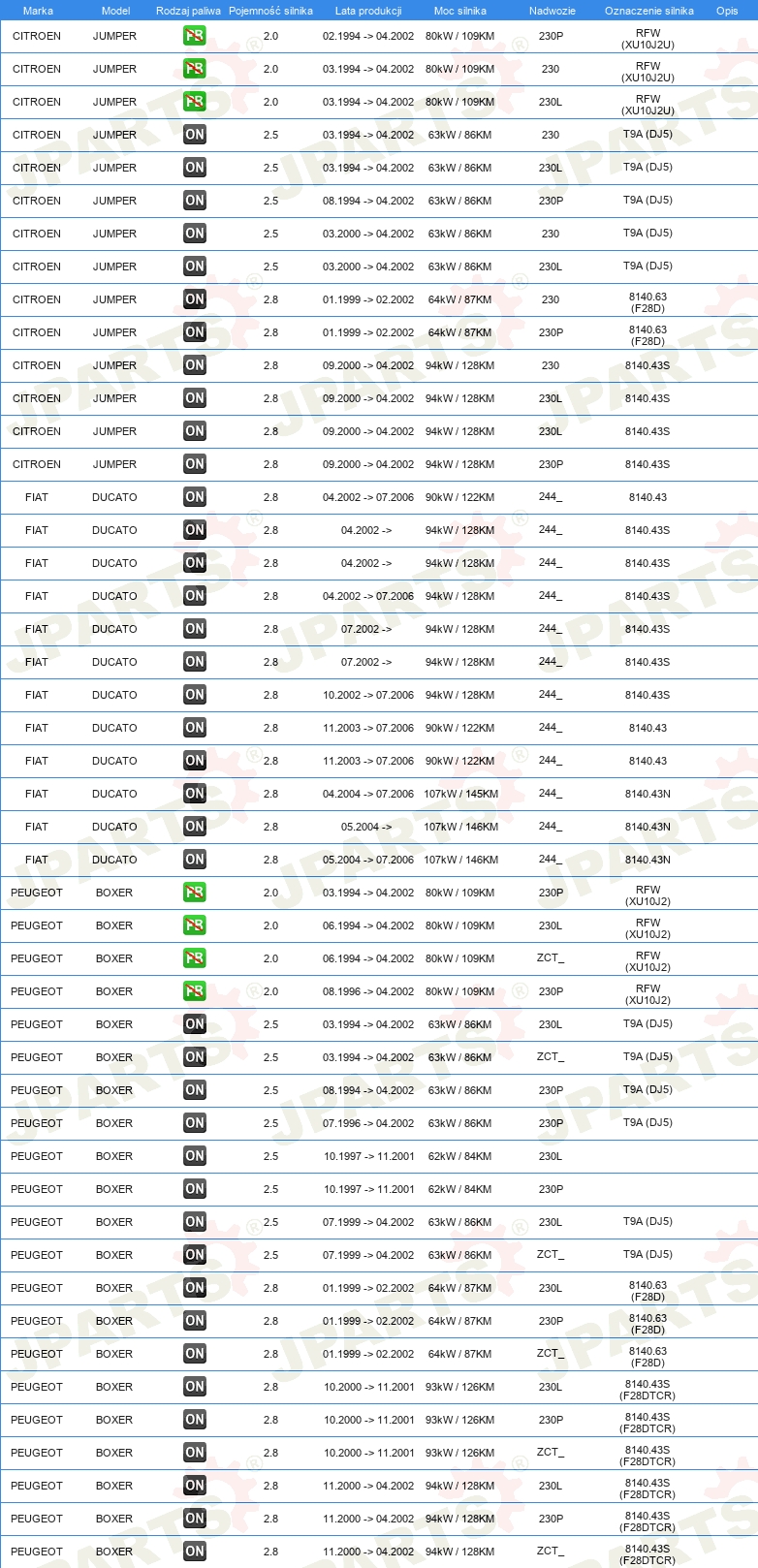Click ON icon in Citroen Jumper 03.2000 230L row
This screenshot has height=1568, width=758.
point(195,267)
